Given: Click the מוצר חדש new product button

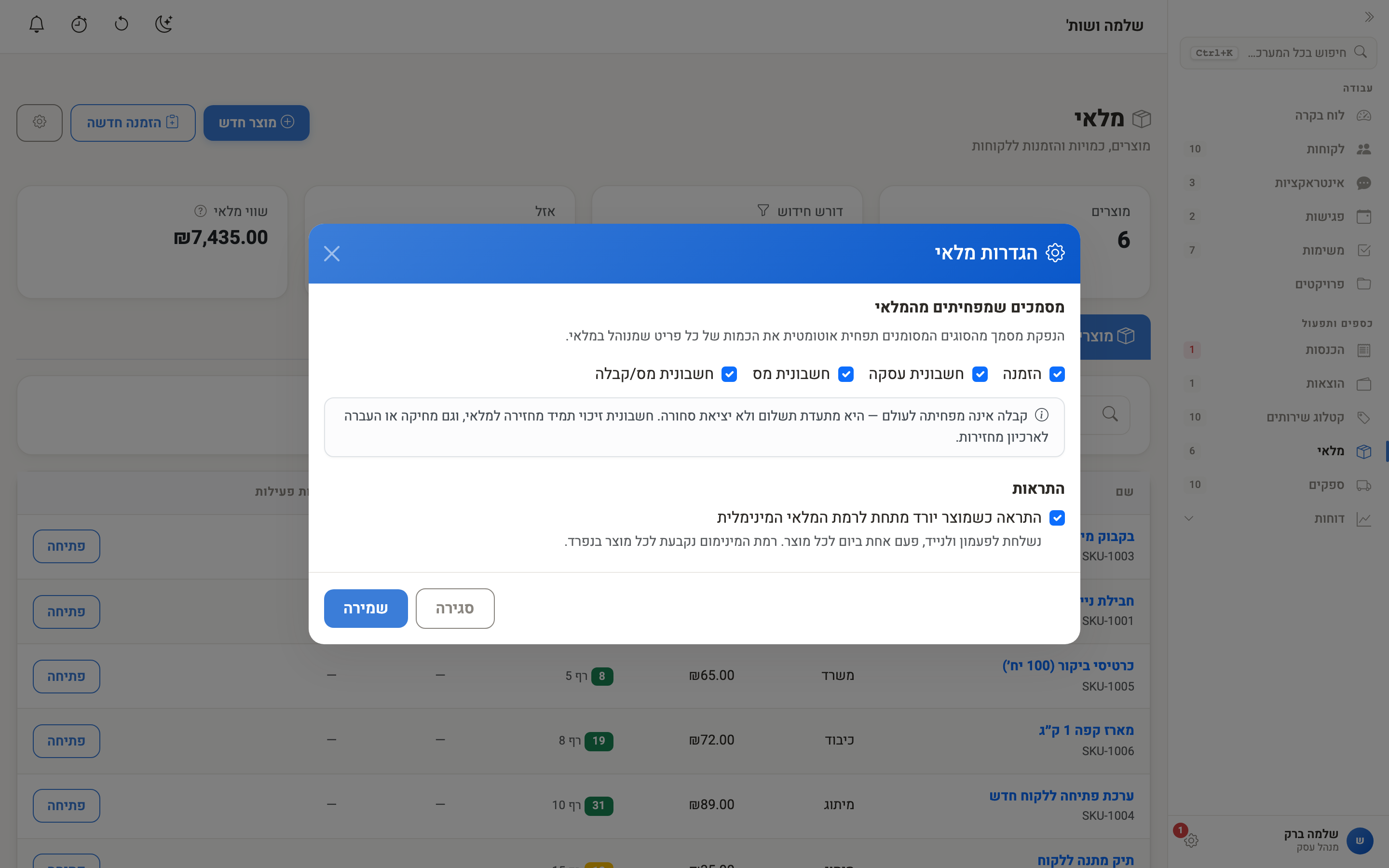Looking at the screenshot, I should point(256,123).
